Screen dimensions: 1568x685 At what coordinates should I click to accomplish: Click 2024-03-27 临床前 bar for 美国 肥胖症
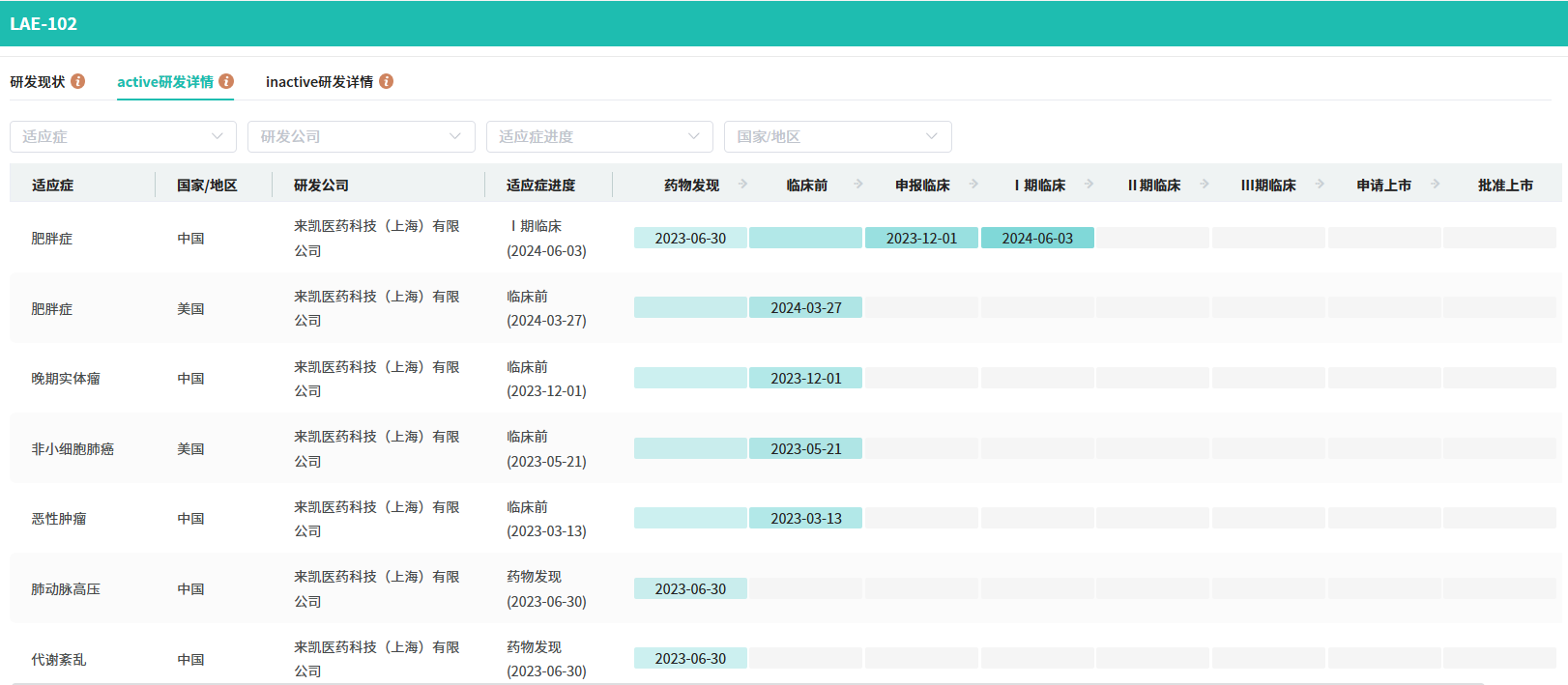coord(805,308)
